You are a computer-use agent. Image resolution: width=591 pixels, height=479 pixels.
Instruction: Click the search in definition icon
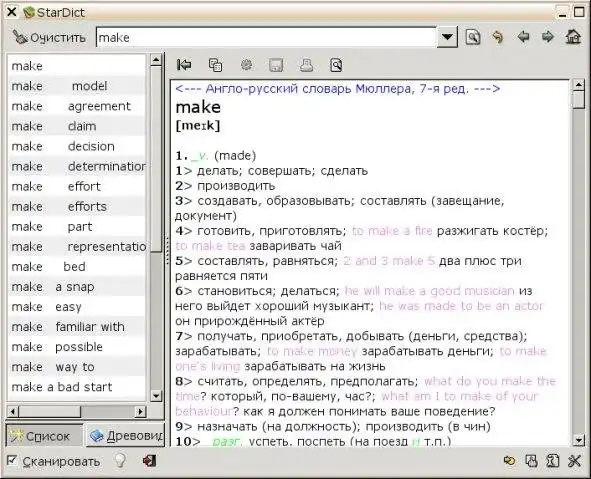click(x=336, y=65)
